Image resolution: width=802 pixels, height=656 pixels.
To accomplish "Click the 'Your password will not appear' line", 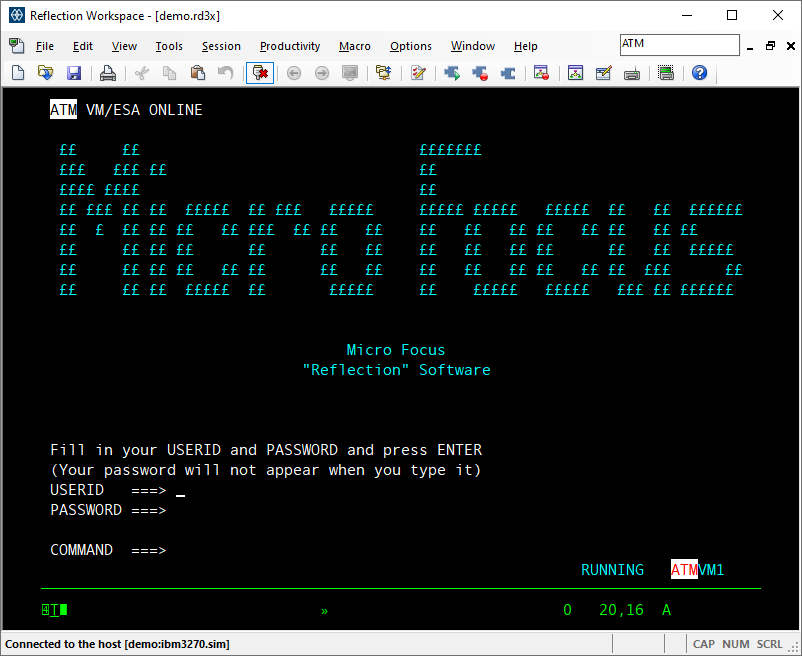I will click(266, 470).
